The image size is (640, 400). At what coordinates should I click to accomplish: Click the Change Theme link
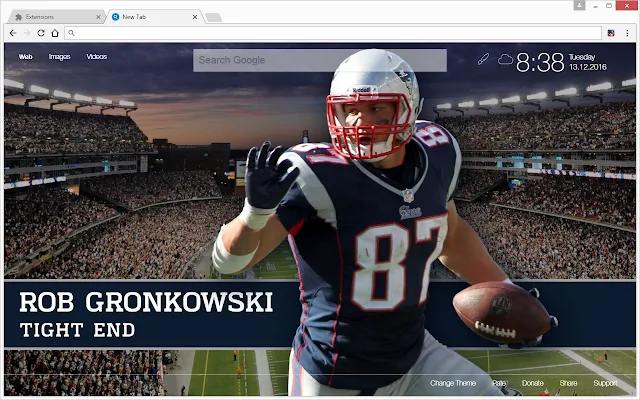click(453, 383)
